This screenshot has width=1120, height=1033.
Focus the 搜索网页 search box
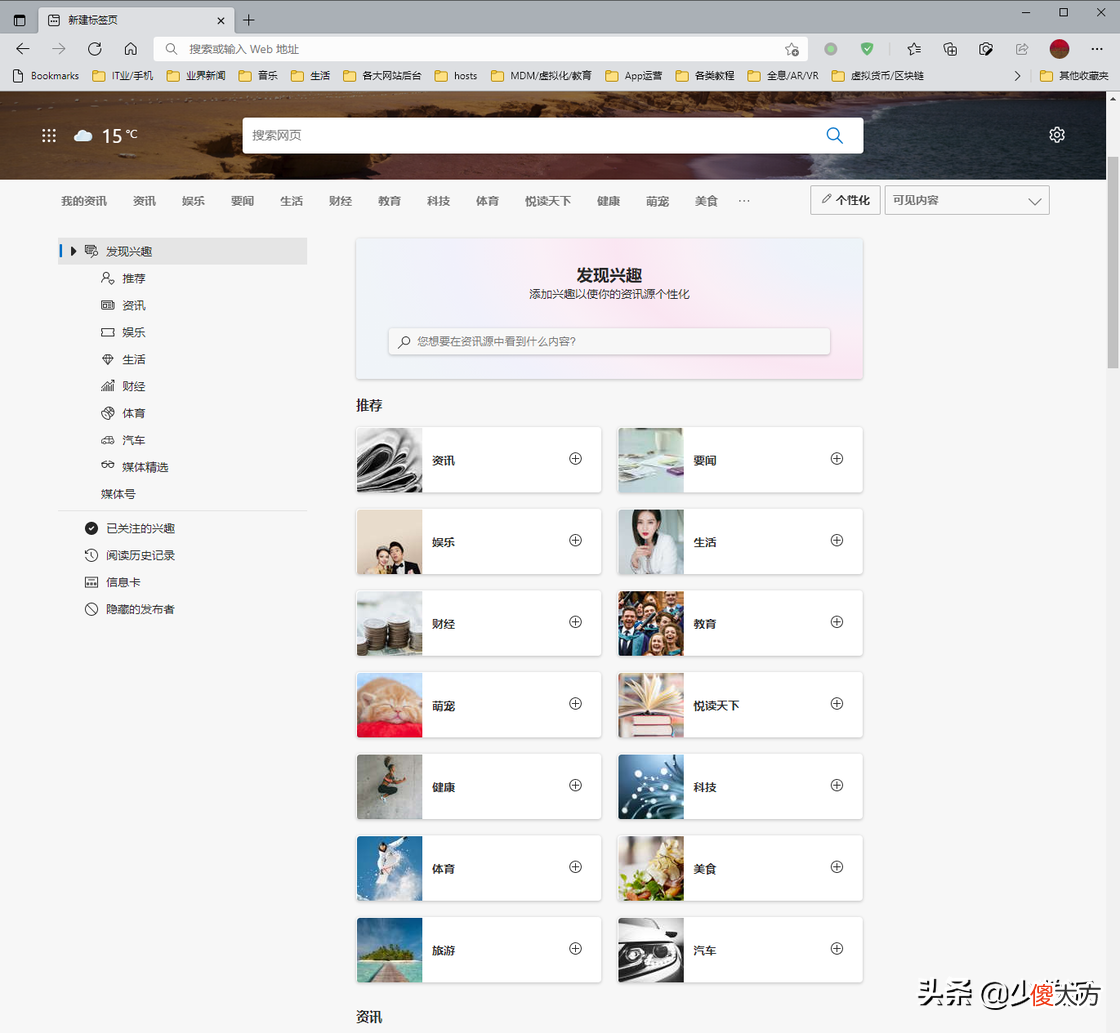pos(553,135)
